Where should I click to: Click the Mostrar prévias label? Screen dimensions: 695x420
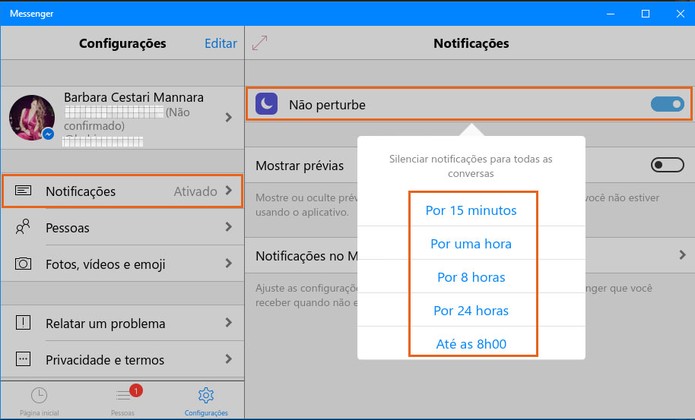click(300, 166)
